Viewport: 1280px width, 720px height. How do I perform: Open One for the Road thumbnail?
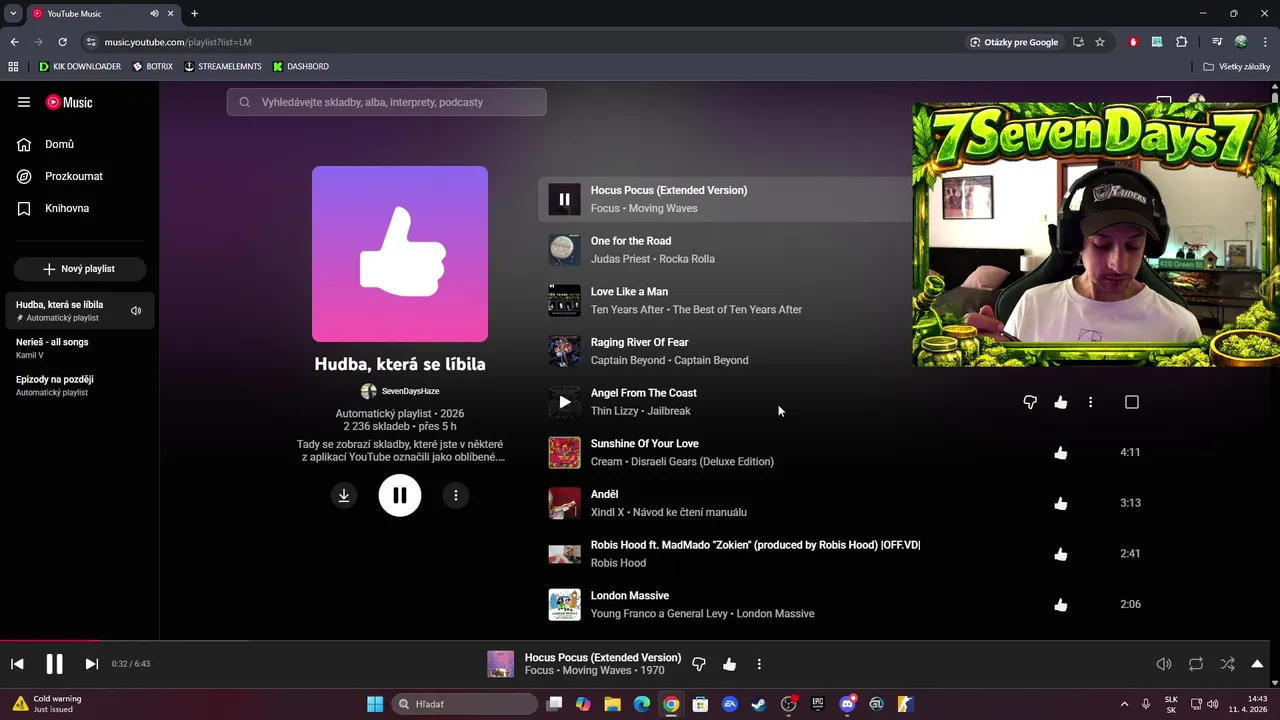click(x=564, y=250)
